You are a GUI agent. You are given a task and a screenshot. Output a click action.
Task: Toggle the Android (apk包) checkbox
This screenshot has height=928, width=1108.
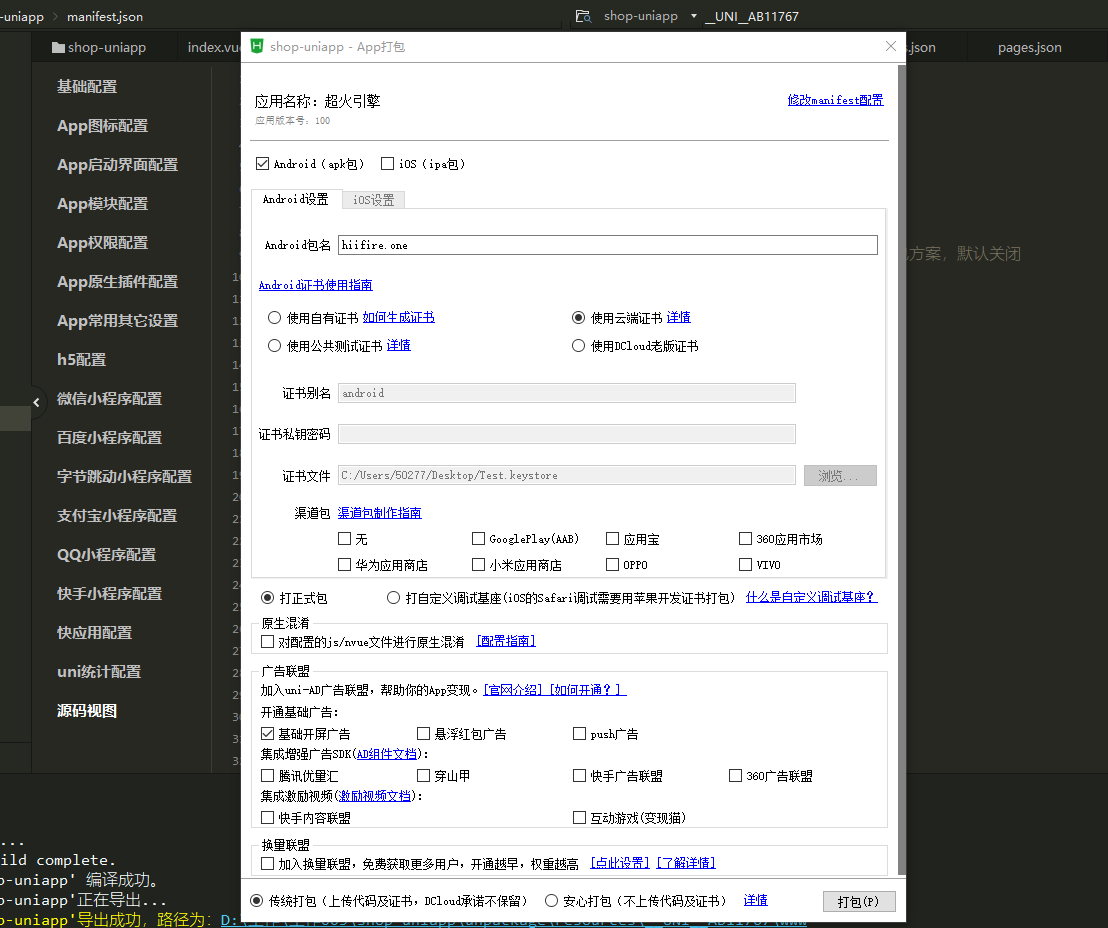point(263,164)
